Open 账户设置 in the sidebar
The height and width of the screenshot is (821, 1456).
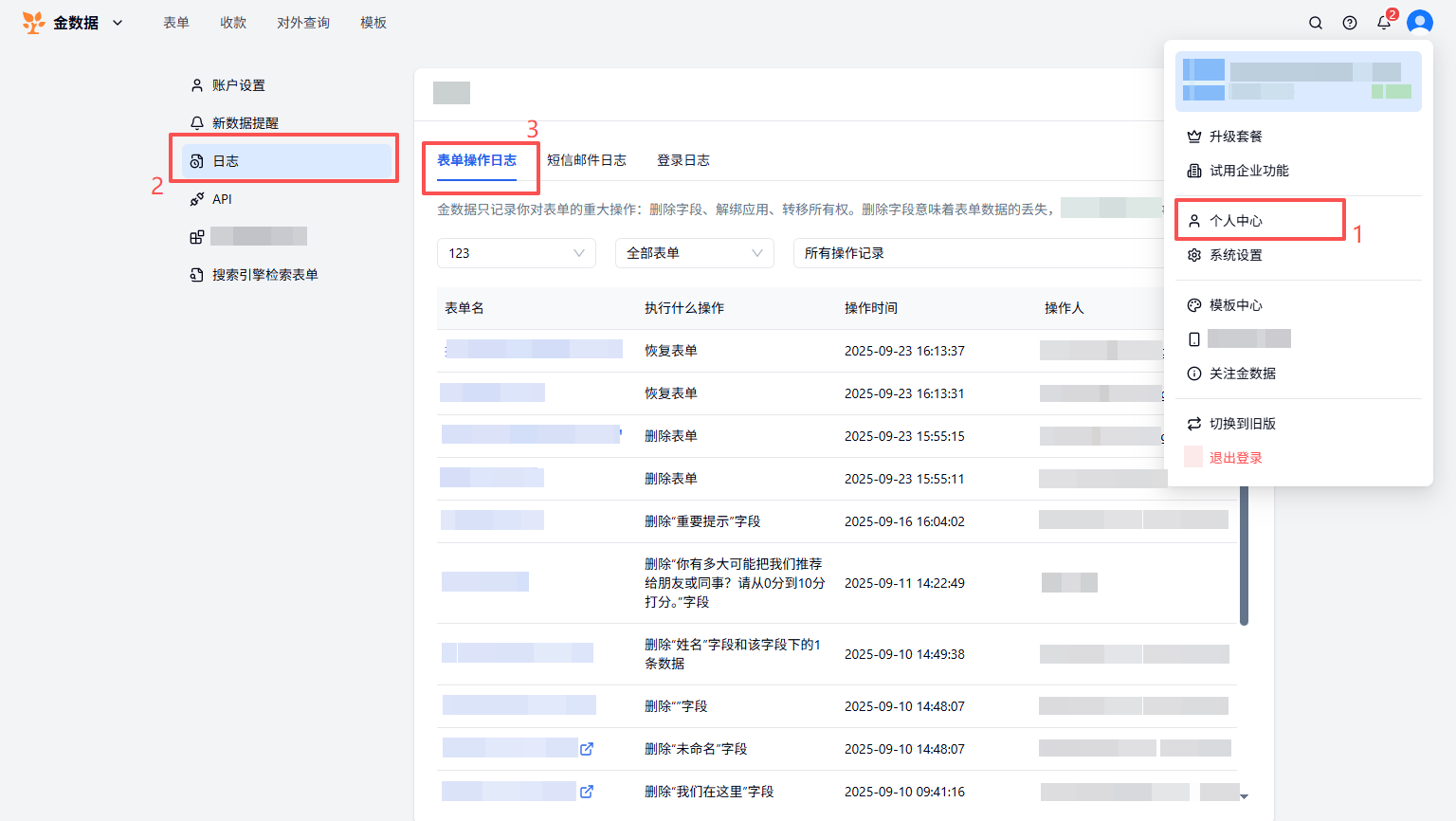tap(238, 85)
